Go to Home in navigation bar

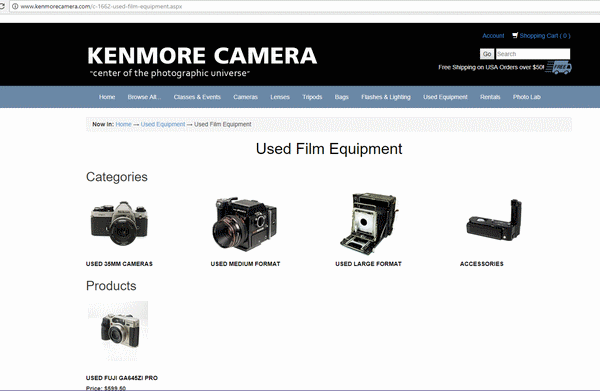pos(107,97)
